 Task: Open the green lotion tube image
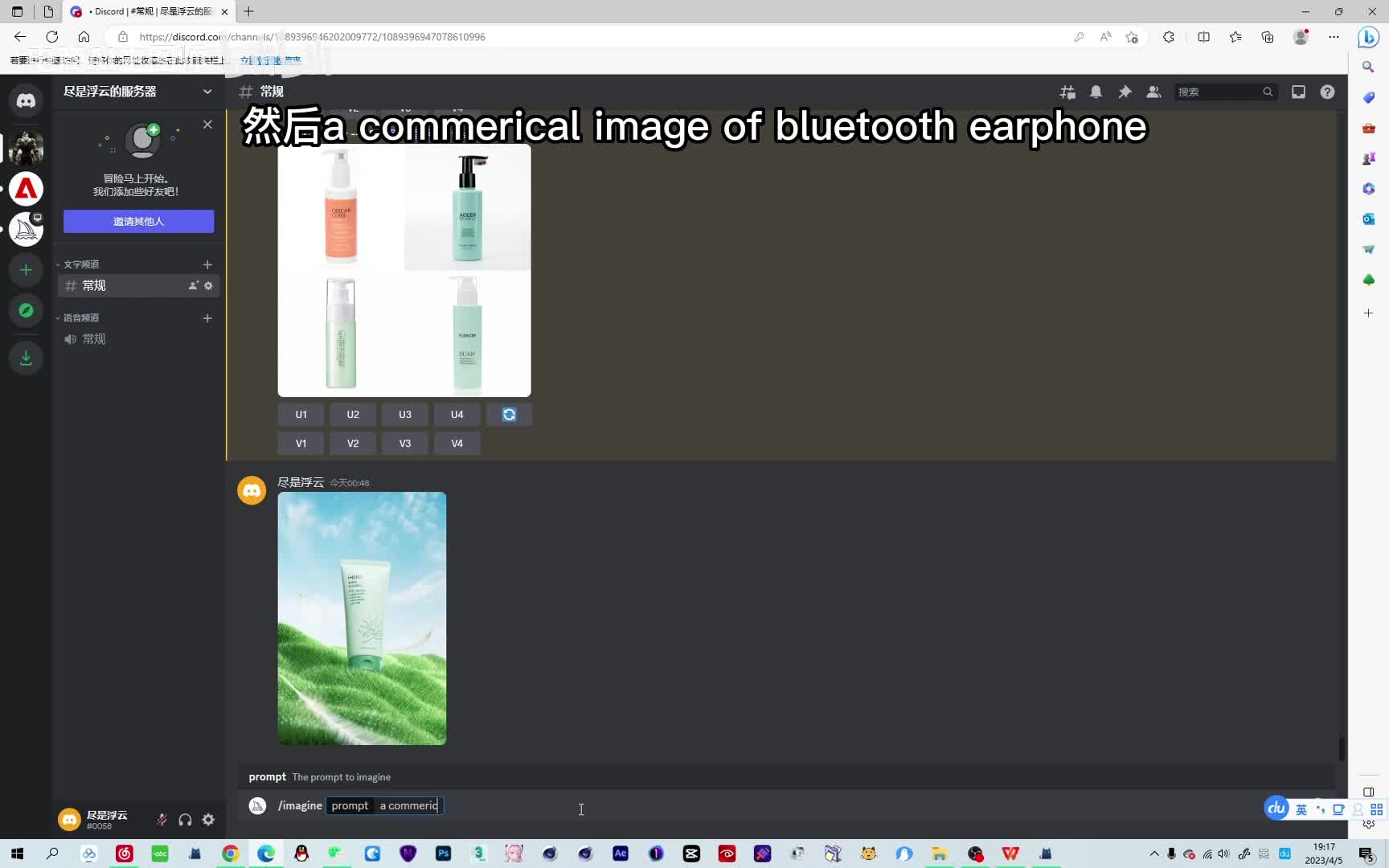(x=362, y=618)
